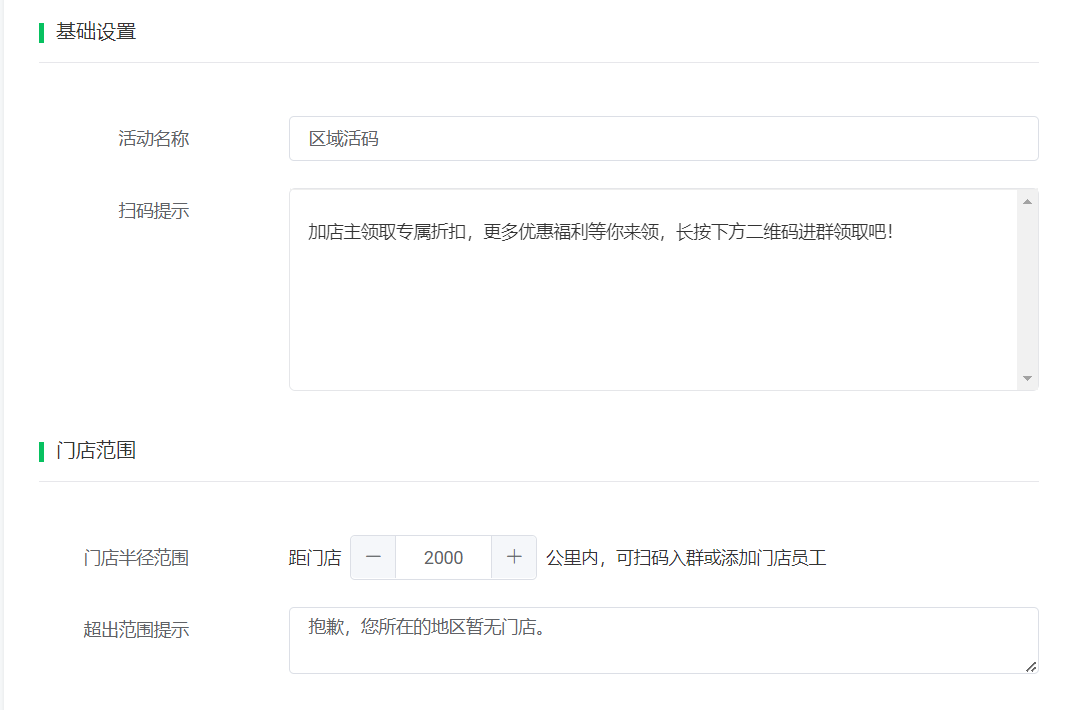Screen dimensions: 1080x710
Task: Select the radius value field showing 2000
Action: click(443, 557)
